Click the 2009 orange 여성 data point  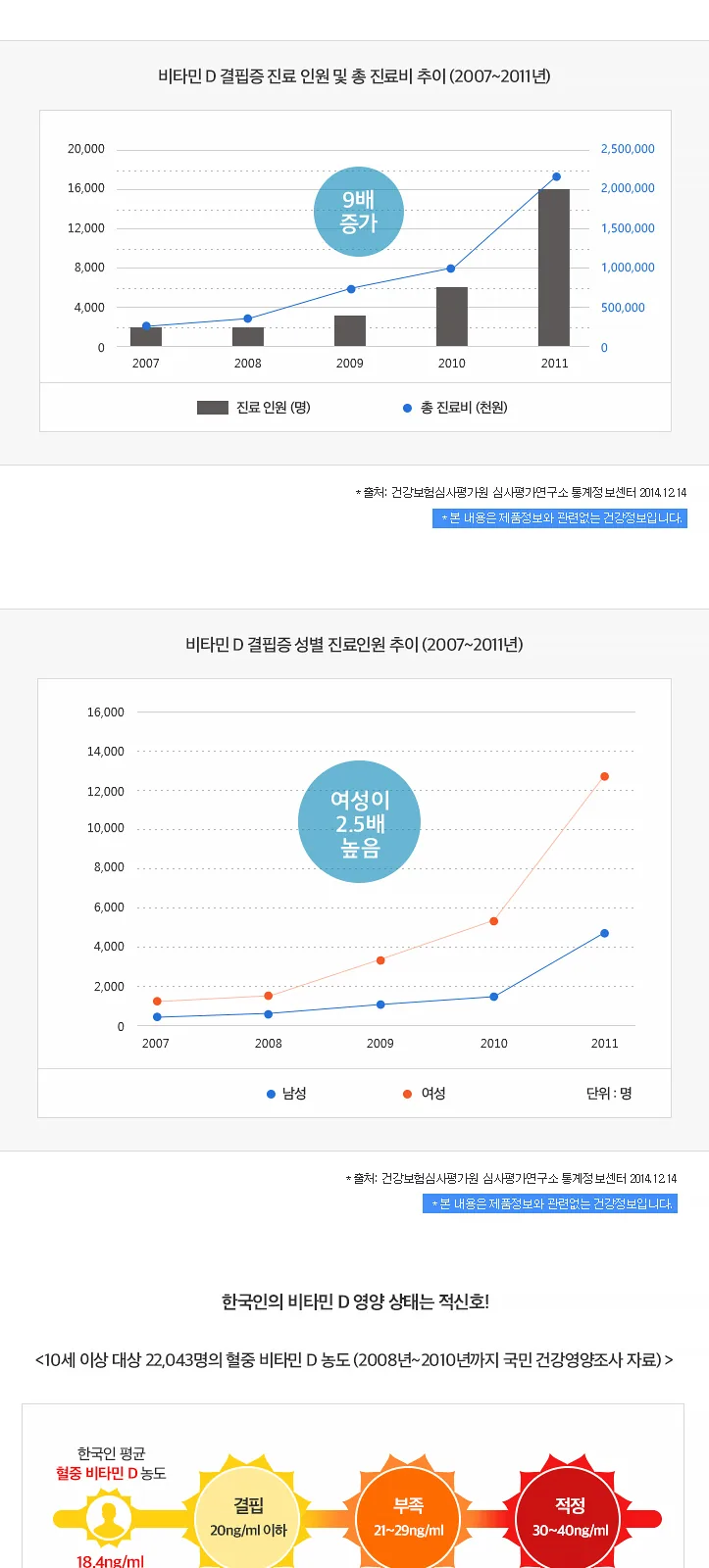coord(380,960)
